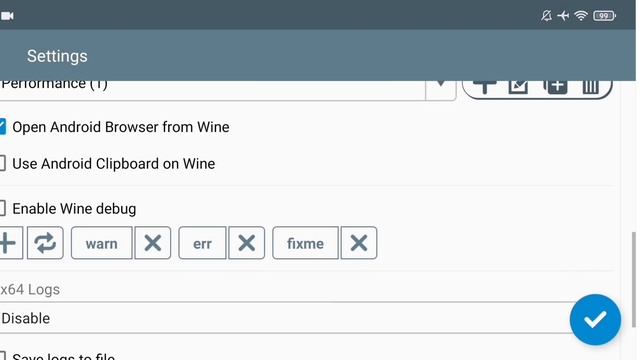Click the vertical scrollbar on the right
This screenshot has height=360, width=640.
633,280
